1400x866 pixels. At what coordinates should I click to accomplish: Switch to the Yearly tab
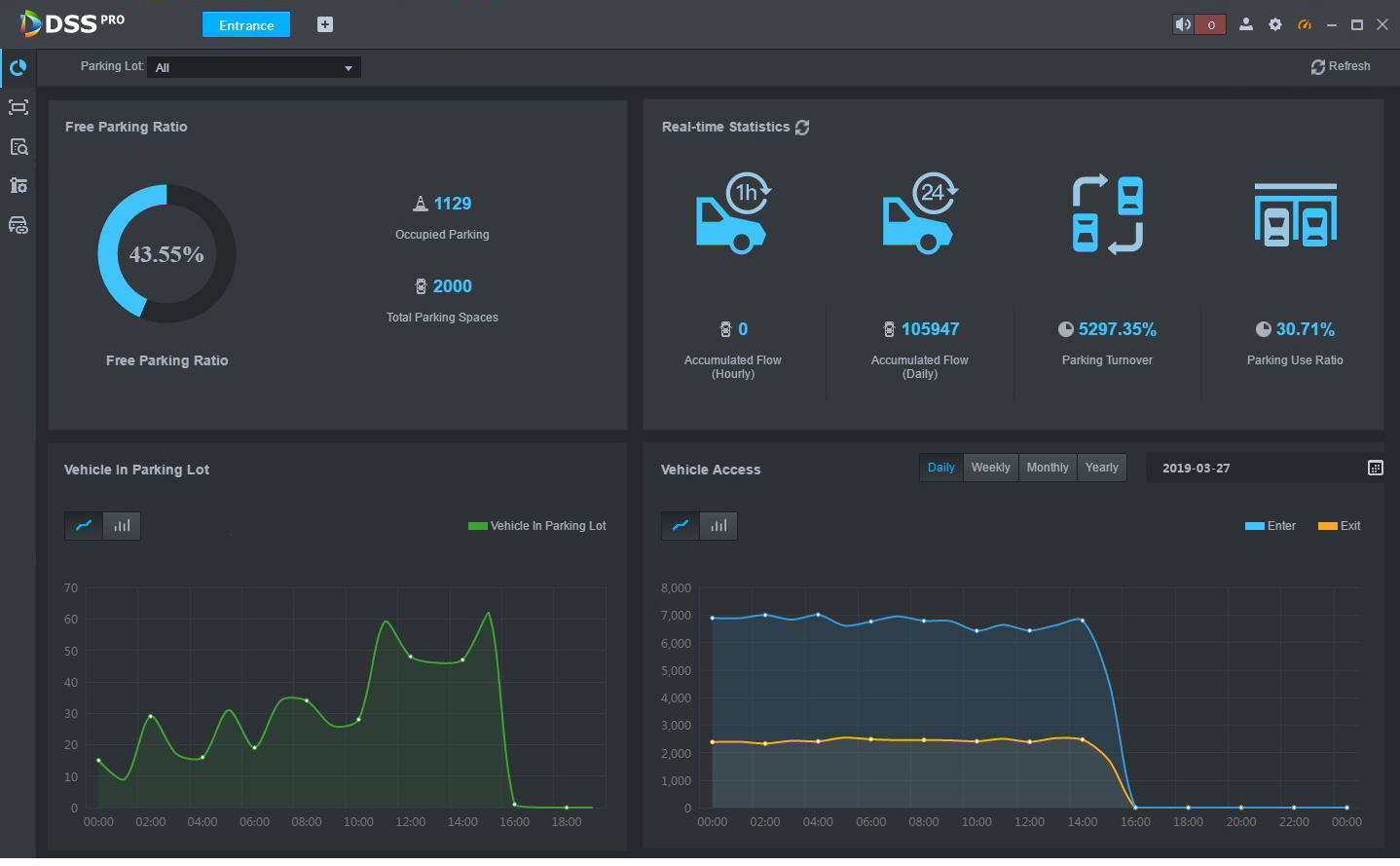1101,468
